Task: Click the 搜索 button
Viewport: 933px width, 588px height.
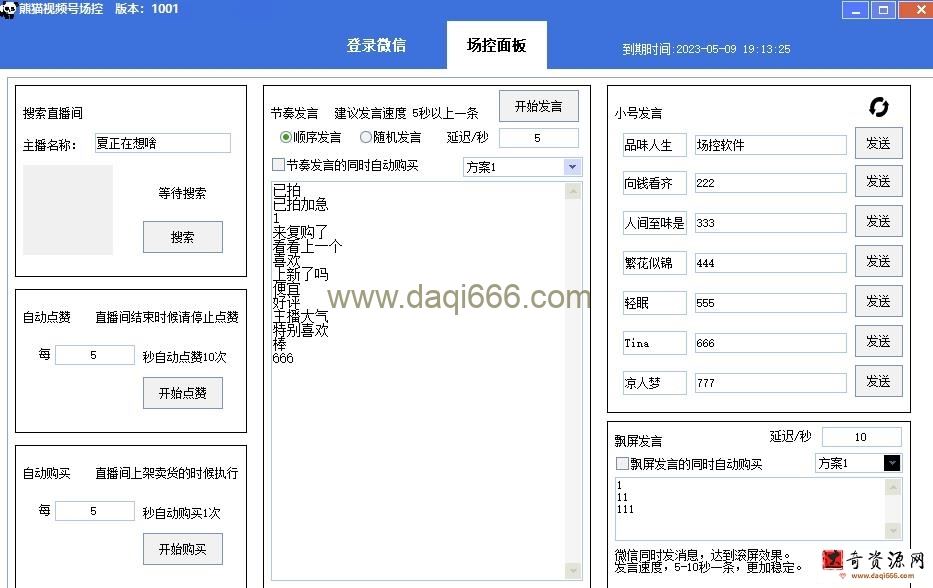Action: [x=183, y=237]
